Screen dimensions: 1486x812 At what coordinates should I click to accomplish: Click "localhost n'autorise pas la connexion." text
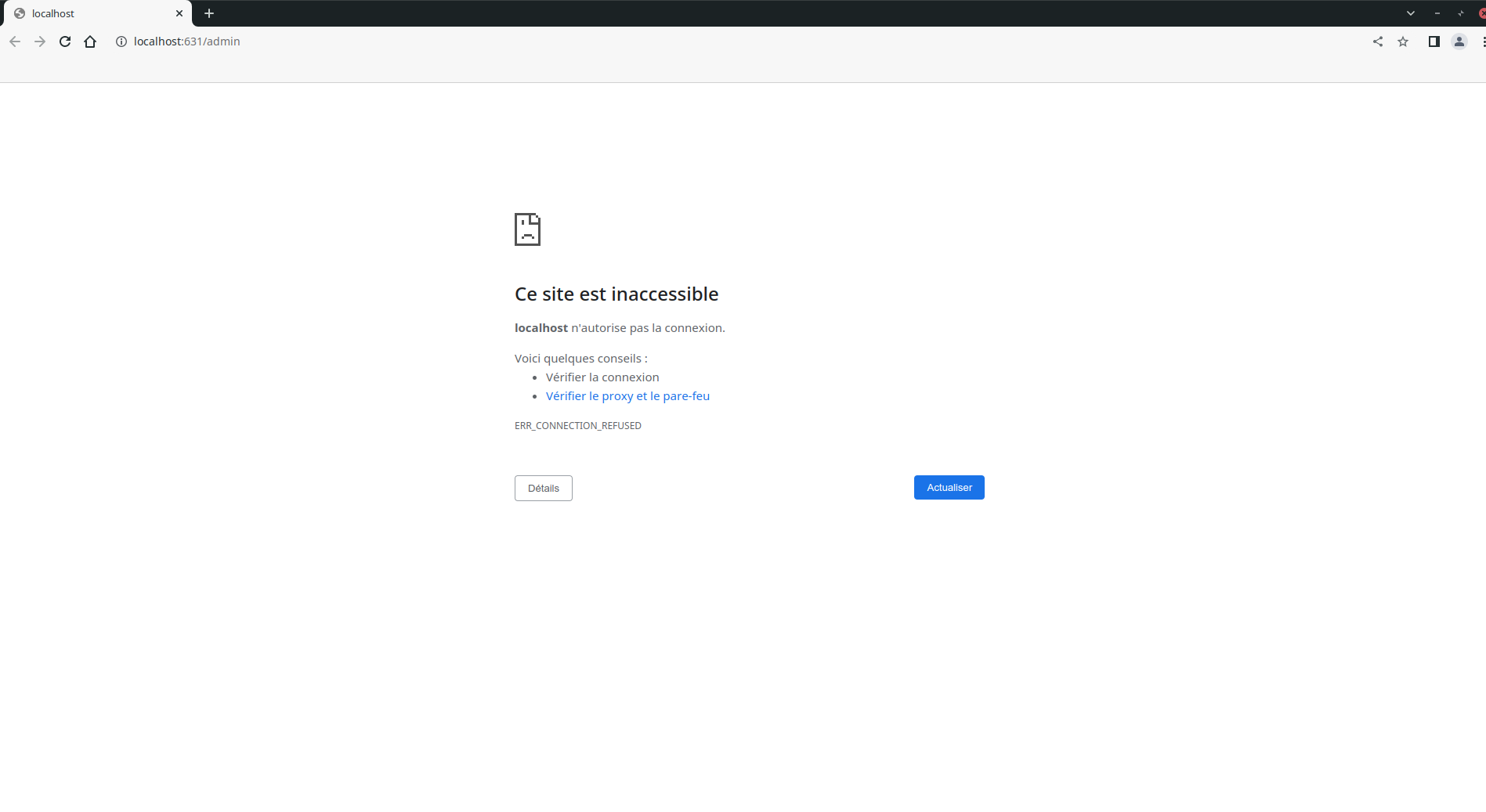[620, 328]
